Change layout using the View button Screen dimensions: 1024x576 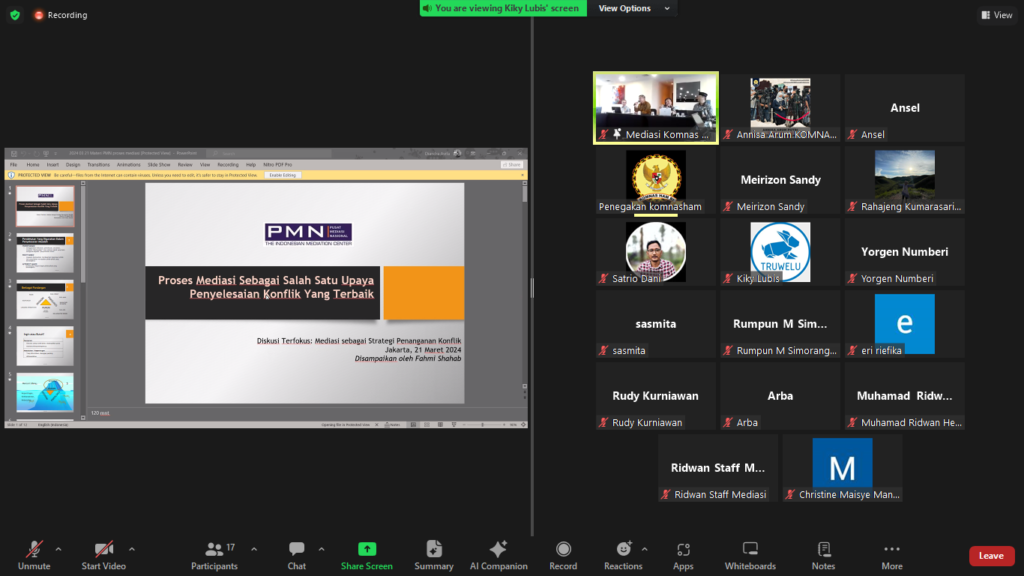point(997,15)
